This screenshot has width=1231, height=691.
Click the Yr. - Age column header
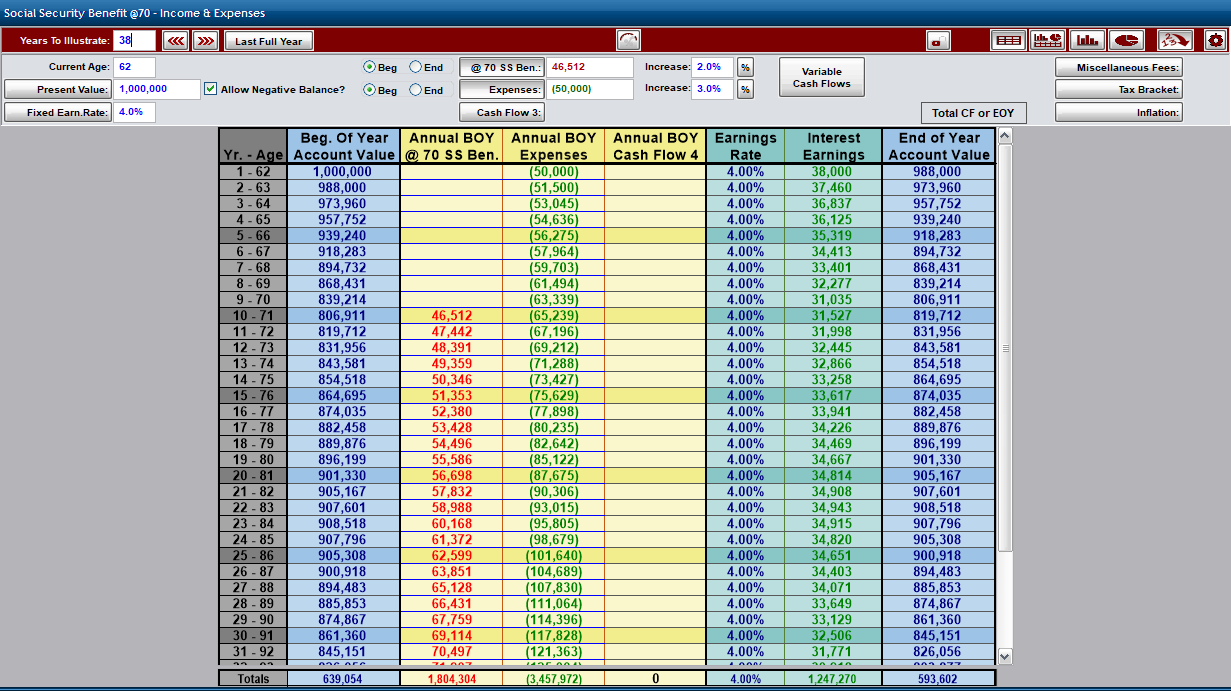pyautogui.click(x=253, y=146)
